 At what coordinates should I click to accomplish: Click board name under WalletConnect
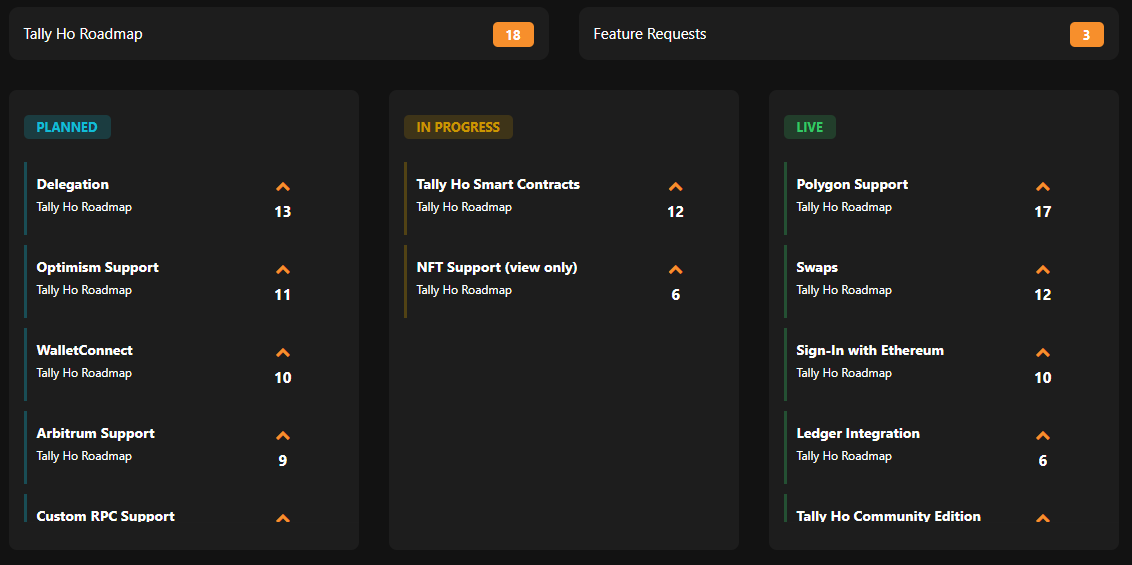tap(84, 373)
